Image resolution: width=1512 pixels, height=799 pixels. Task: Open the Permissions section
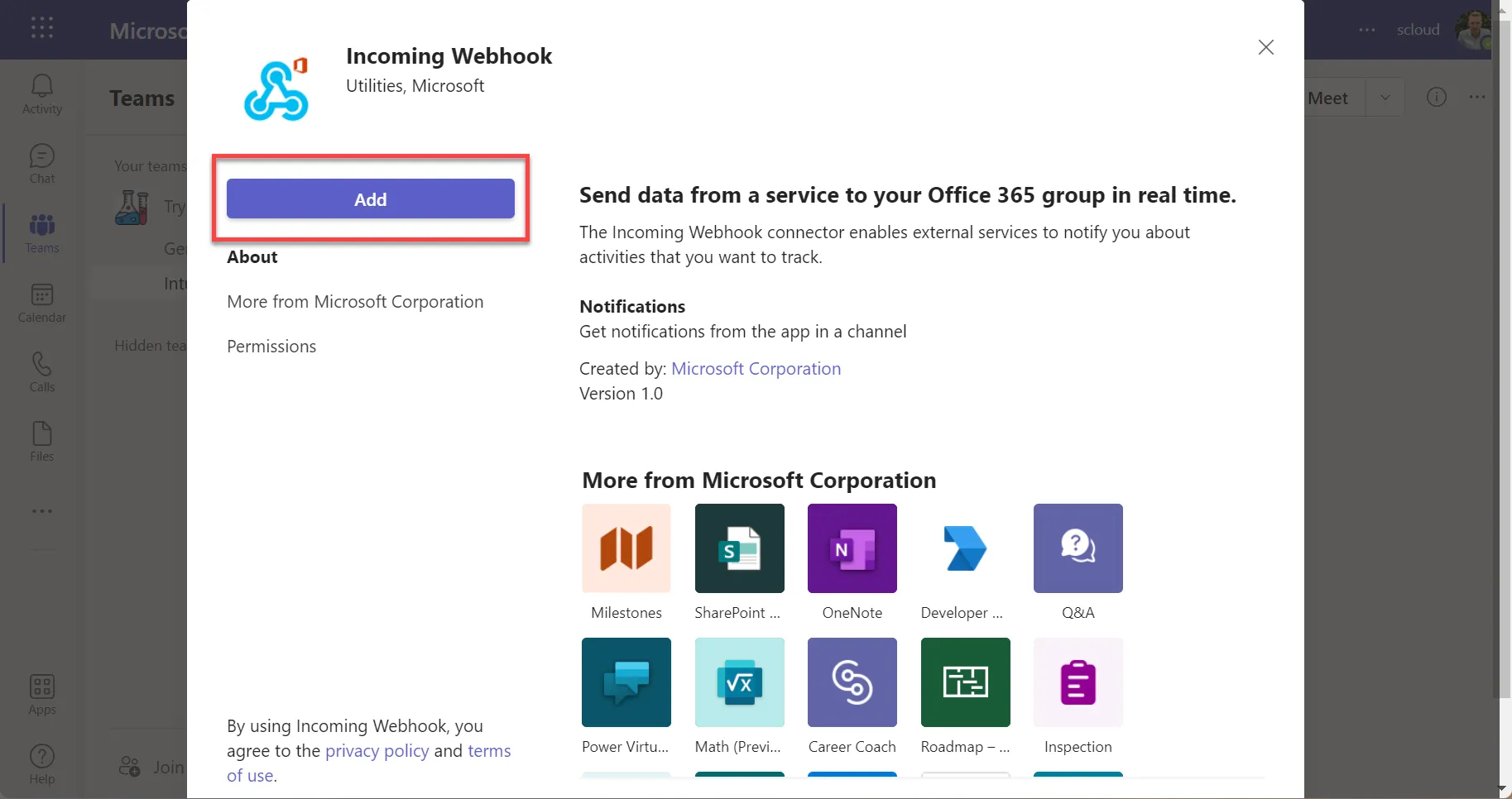(271, 347)
